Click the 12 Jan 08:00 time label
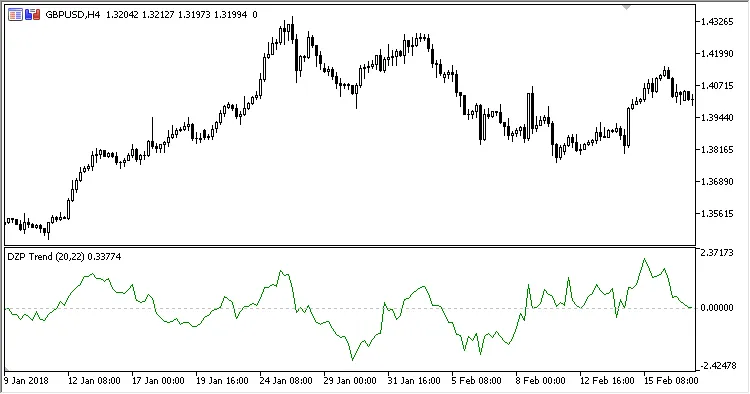This screenshot has height=394, width=750. (x=94, y=381)
